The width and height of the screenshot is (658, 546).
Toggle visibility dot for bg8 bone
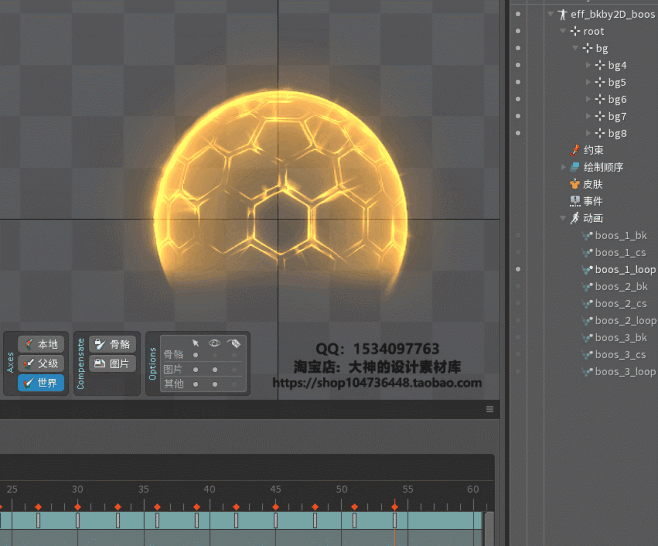point(517,133)
